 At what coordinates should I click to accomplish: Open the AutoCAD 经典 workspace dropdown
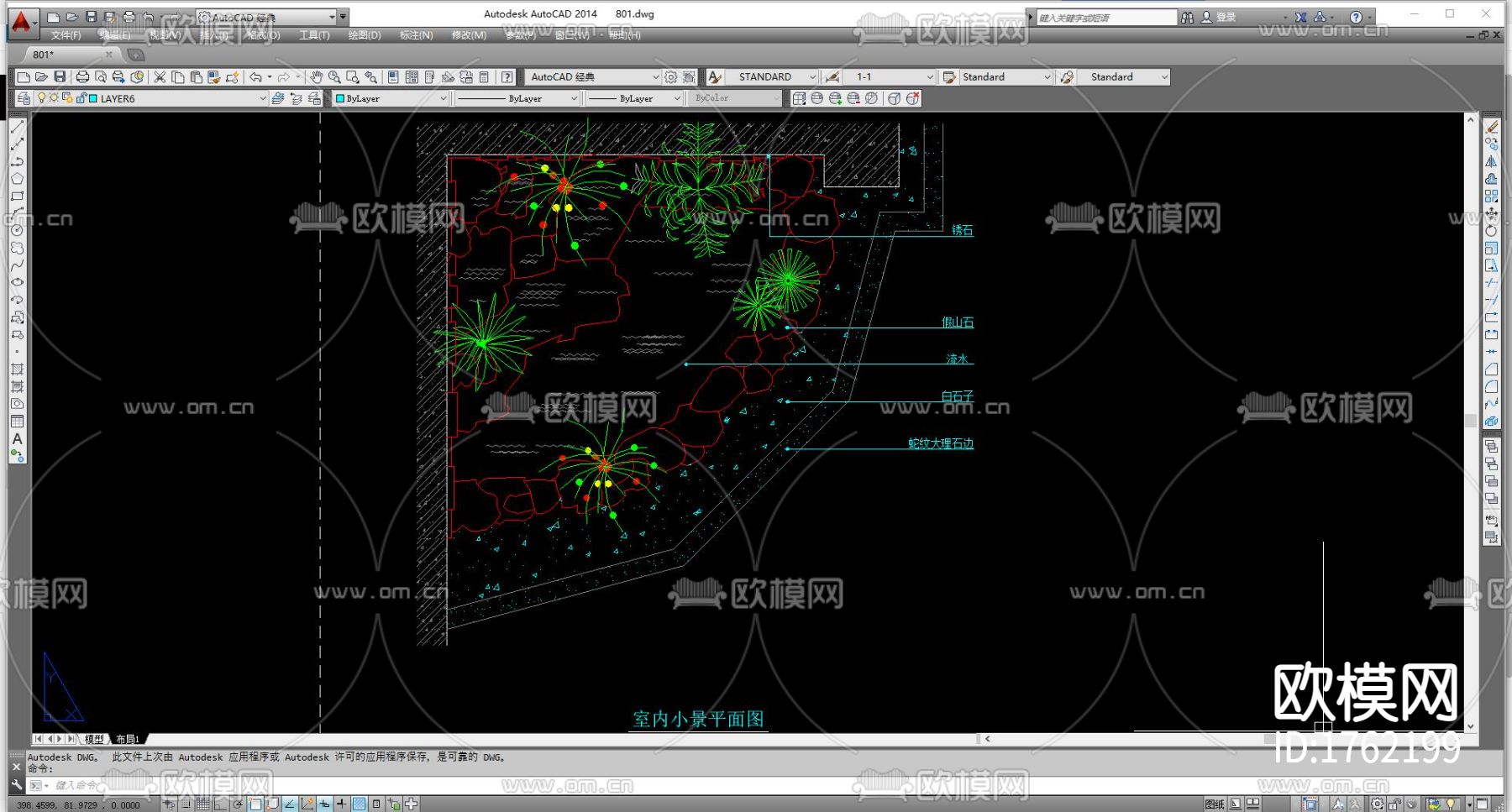(656, 77)
